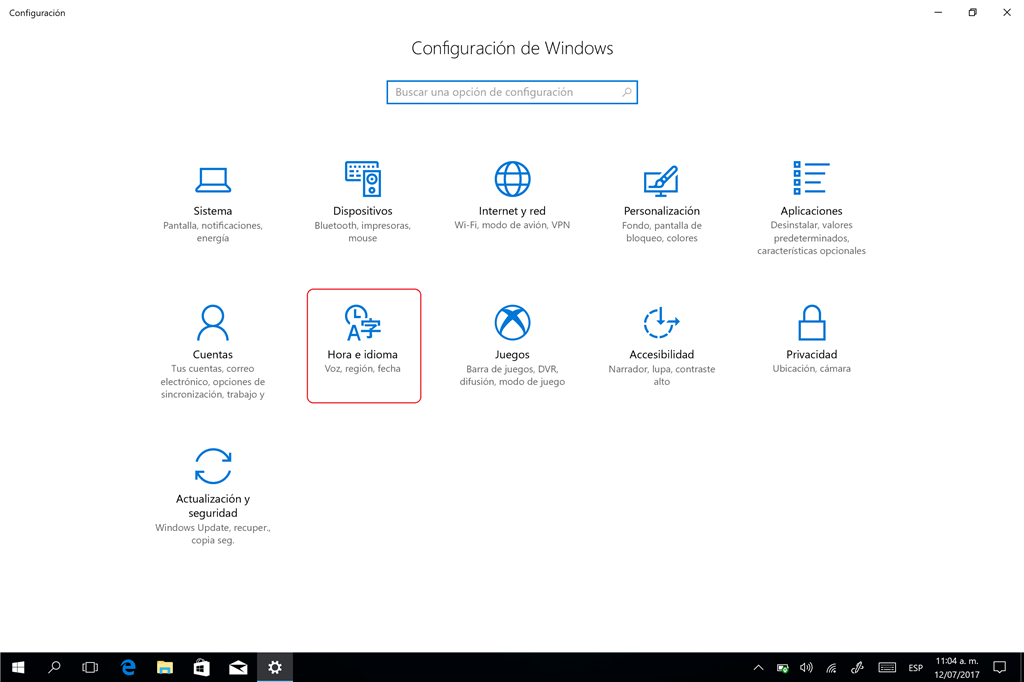Open the Mail app from the taskbar

[238, 667]
